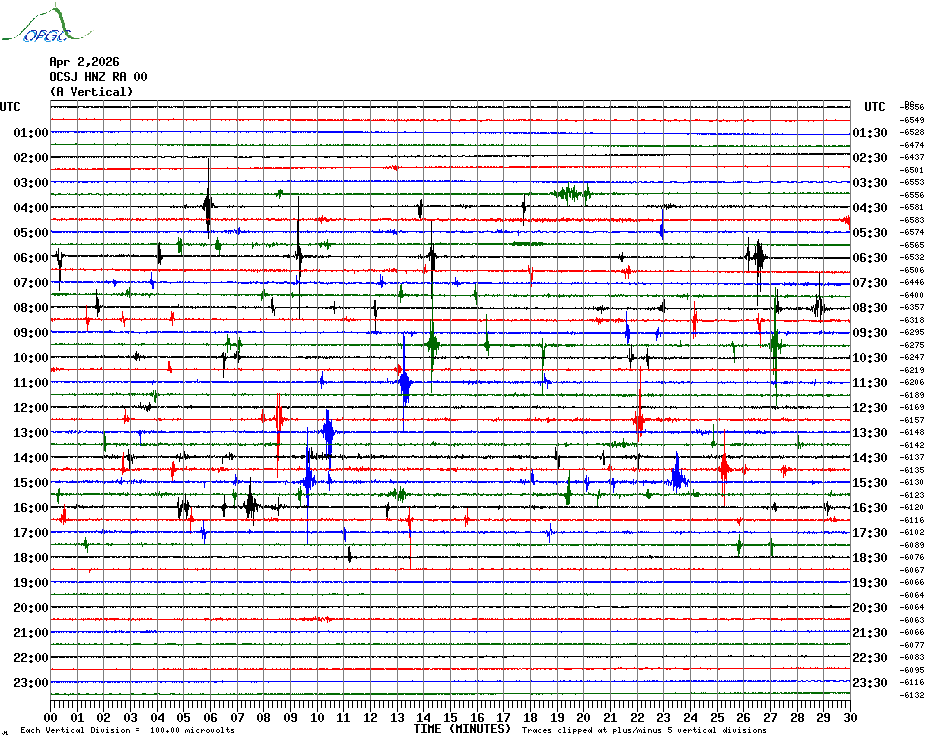The height and width of the screenshot is (744, 930).
Task: Select the '01:00' hour label
Action: pyautogui.click(x=31, y=132)
